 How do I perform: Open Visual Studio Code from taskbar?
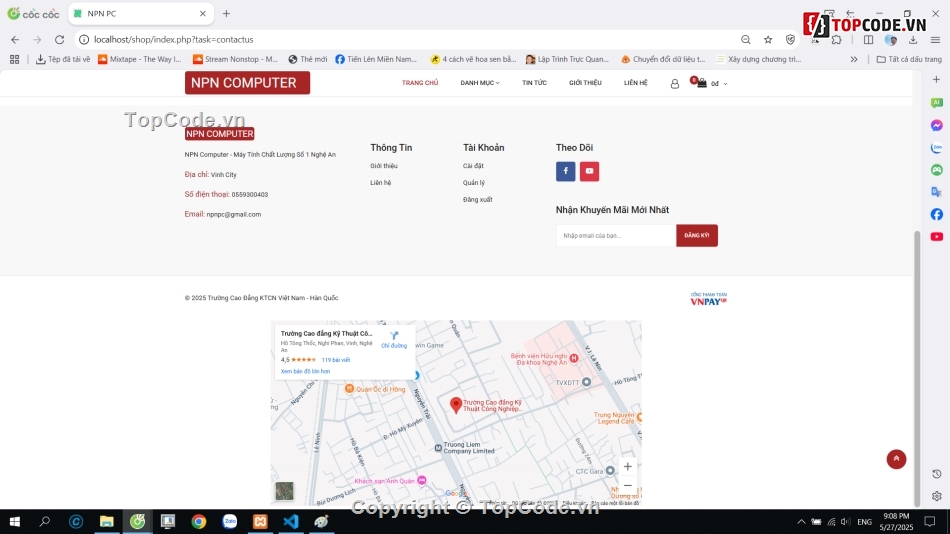(x=291, y=521)
